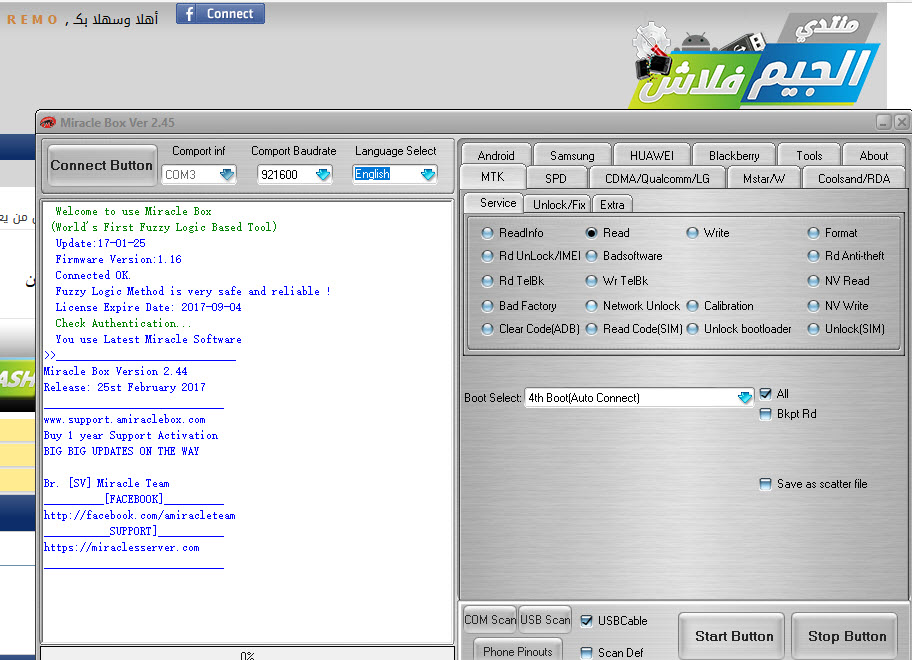This screenshot has height=660, width=912.
Task: Uncheck the All checkbox
Action: (x=765, y=394)
